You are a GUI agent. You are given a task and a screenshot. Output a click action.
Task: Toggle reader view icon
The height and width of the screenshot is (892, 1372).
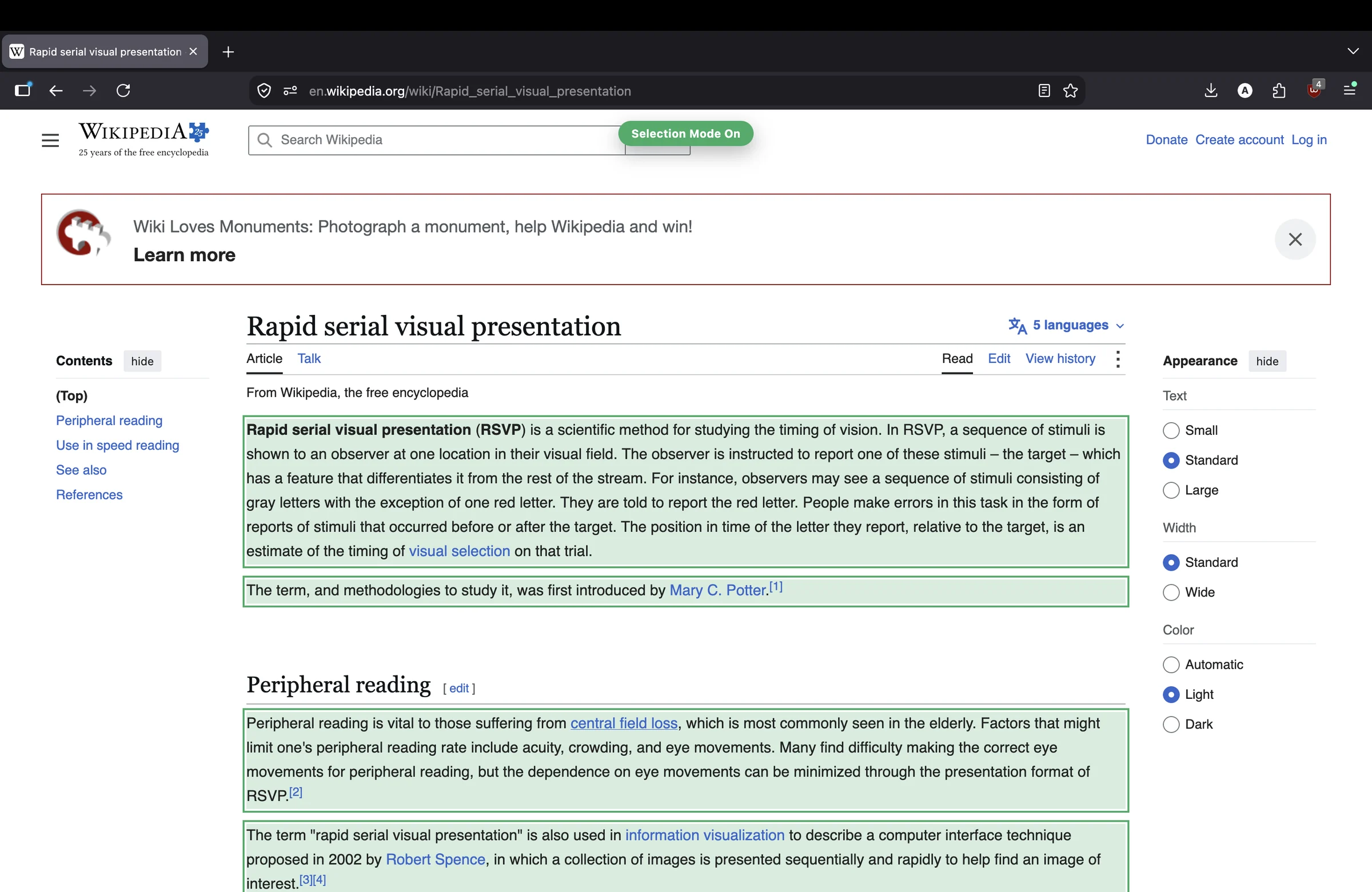1044,90
